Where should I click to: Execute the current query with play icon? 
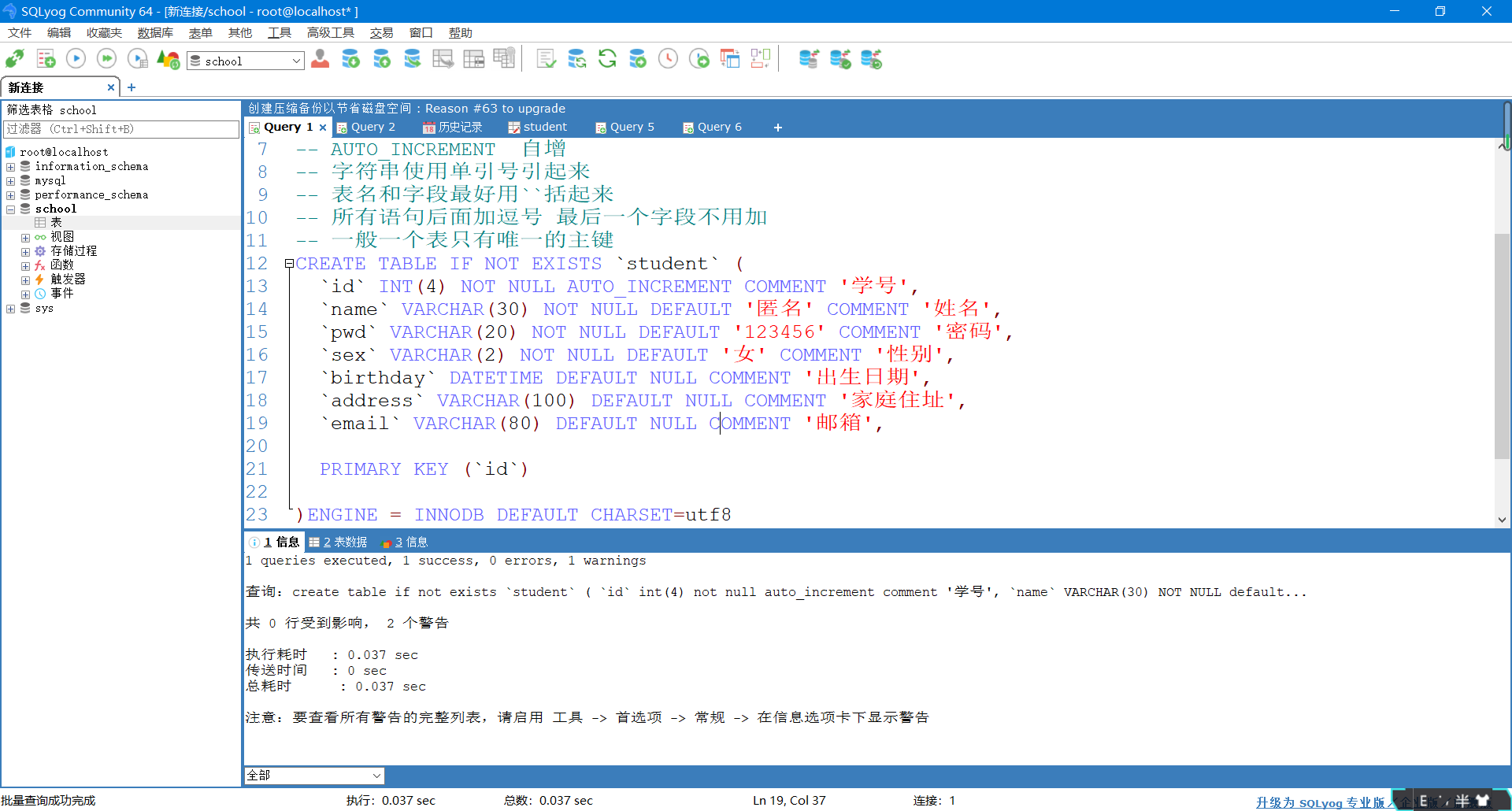tap(75, 58)
